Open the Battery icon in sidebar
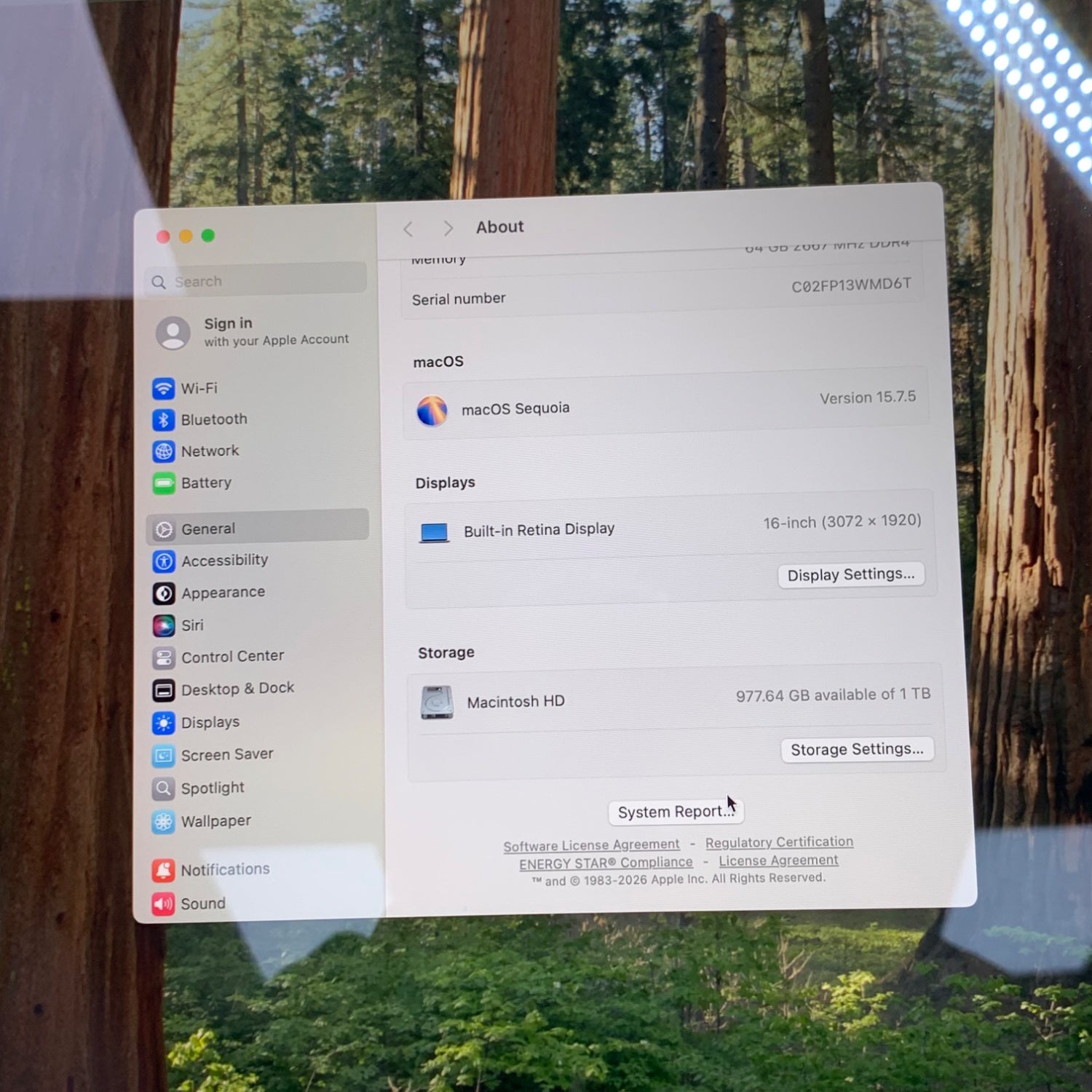 coord(164,483)
